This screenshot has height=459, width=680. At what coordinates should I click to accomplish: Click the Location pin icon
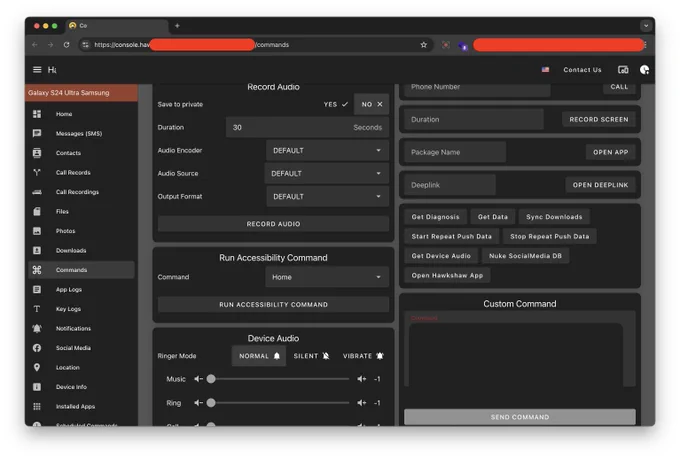coord(37,367)
